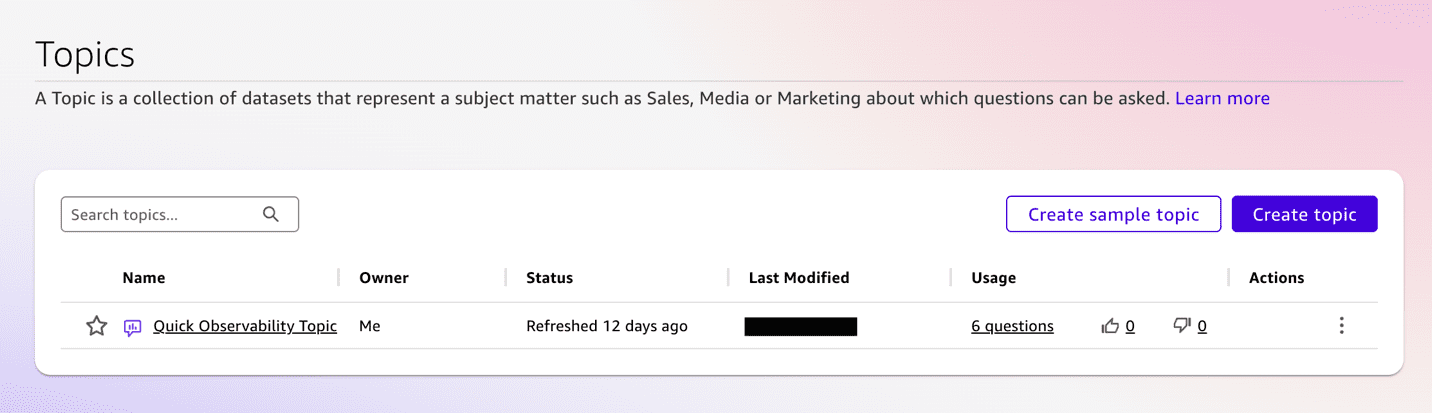Click the magnifier icon in search box
The height and width of the screenshot is (413, 1432).
pyautogui.click(x=271, y=214)
